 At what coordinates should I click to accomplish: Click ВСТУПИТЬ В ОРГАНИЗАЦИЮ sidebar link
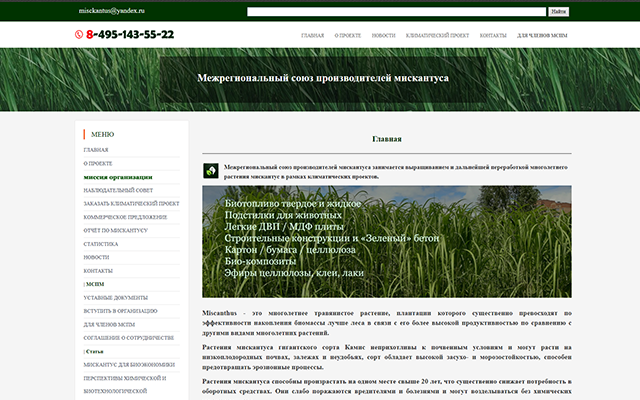tap(120, 311)
